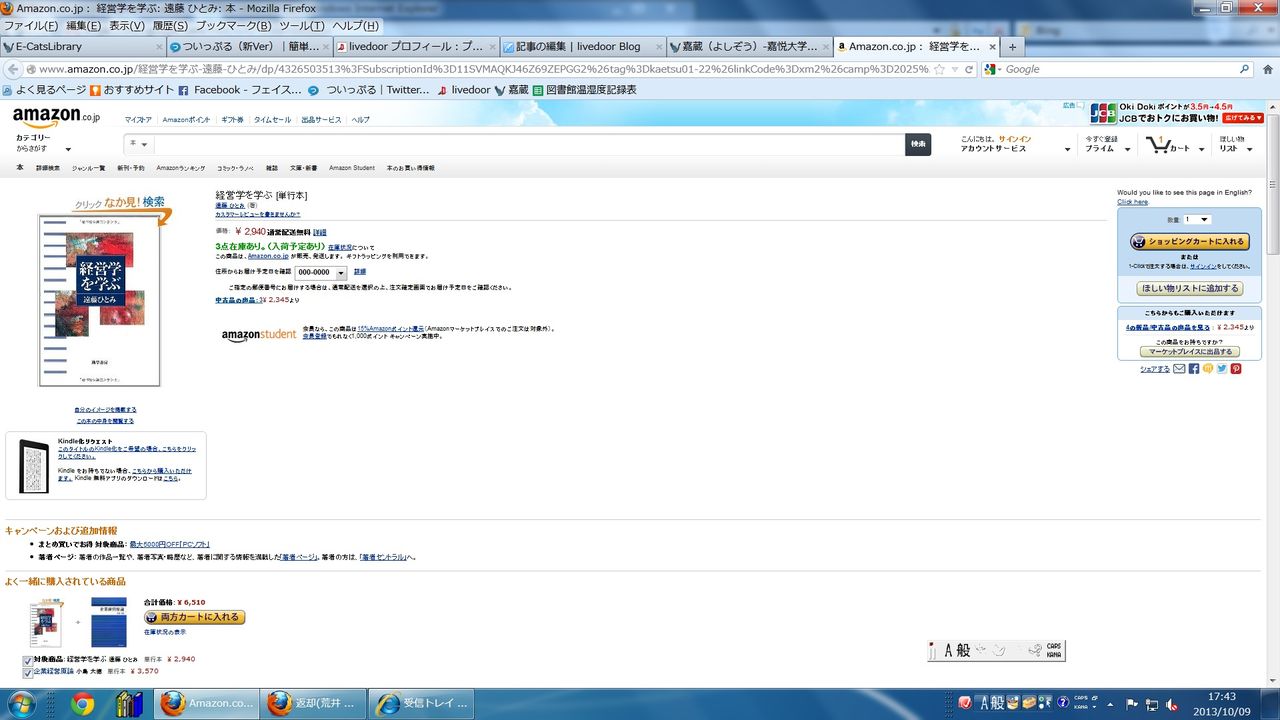Viewport: 1280px width, 720px height.
Task: Open the Kindle device image
Action: coord(33,466)
